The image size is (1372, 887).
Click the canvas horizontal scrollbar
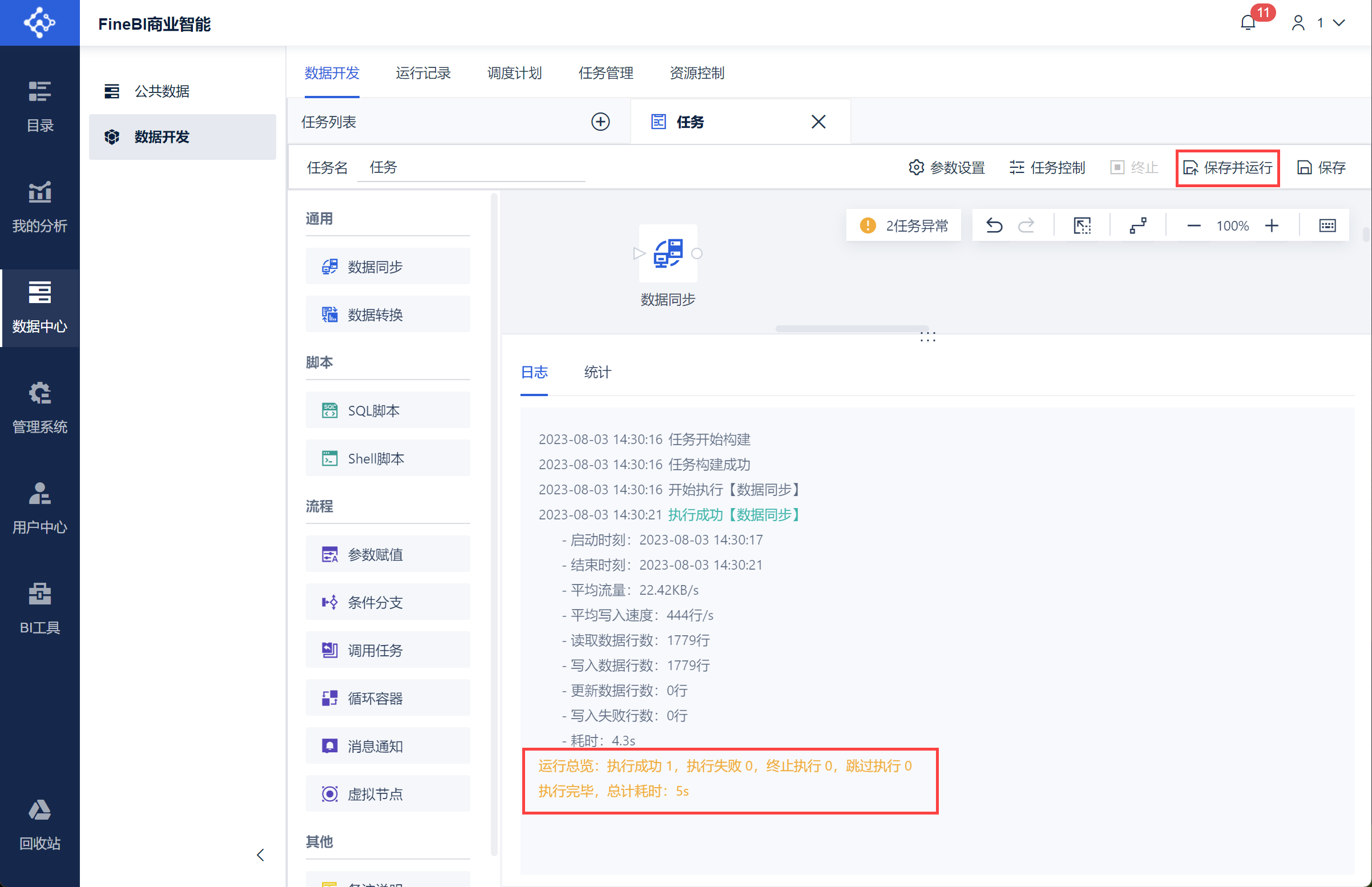pos(851,329)
